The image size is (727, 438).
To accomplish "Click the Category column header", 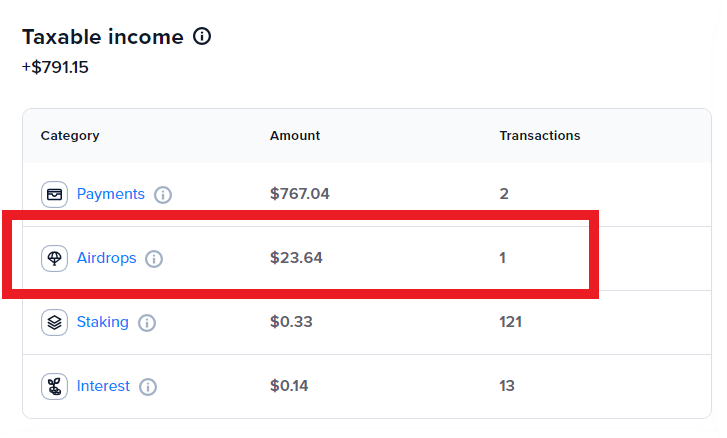I will pos(70,135).
